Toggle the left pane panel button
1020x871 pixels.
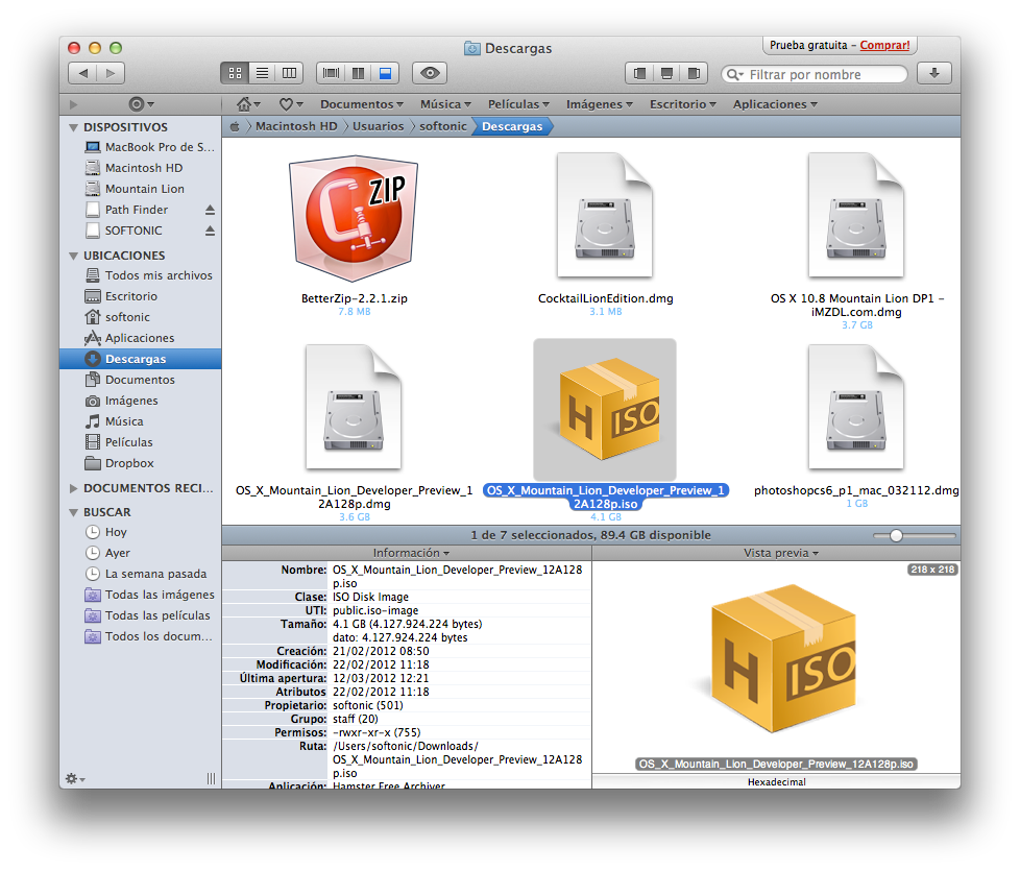coord(640,73)
